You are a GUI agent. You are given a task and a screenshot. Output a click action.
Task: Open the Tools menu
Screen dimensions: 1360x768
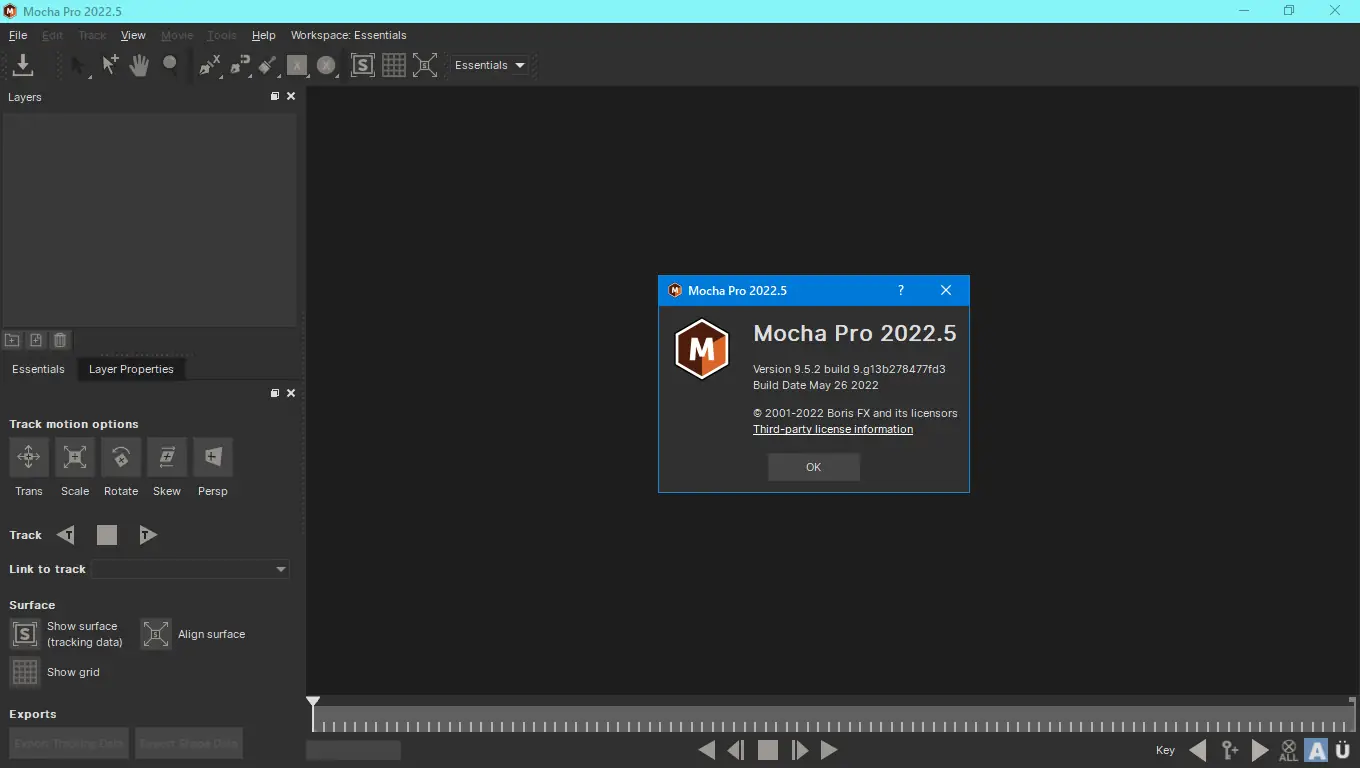(222, 35)
